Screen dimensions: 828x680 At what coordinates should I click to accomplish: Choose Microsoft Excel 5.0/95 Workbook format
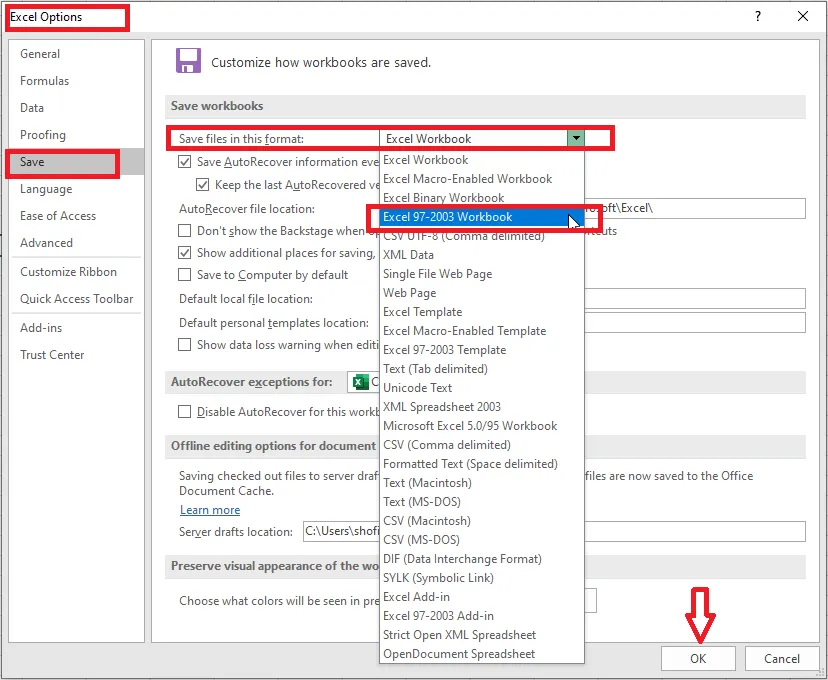(482, 426)
